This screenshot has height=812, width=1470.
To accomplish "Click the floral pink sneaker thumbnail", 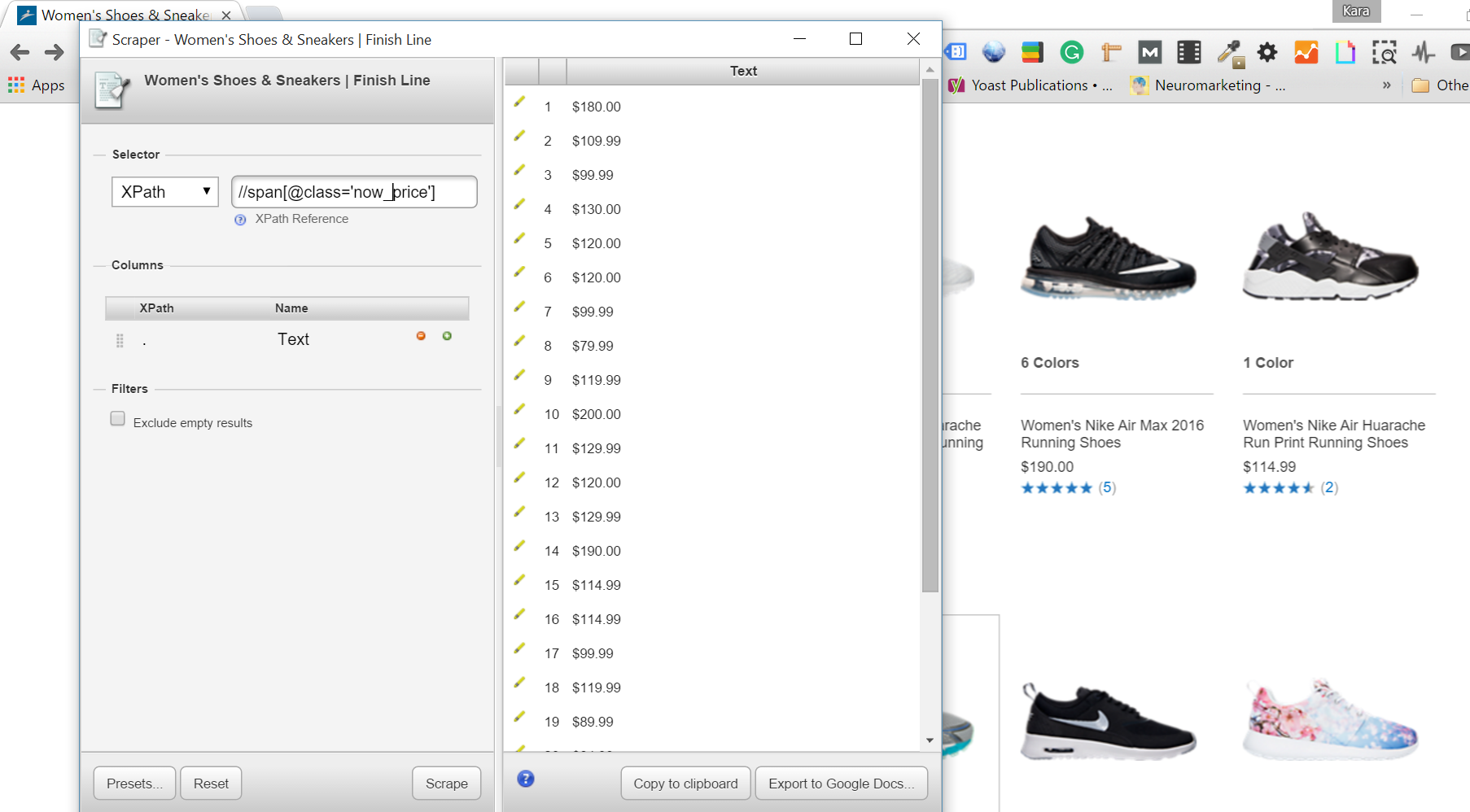I will 1330,719.
